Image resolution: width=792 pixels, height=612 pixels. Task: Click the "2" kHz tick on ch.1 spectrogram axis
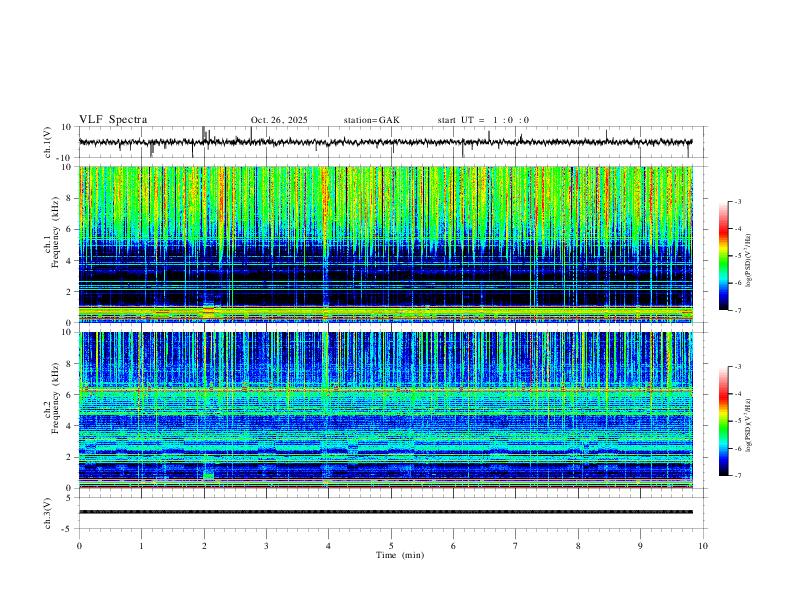click(70, 291)
